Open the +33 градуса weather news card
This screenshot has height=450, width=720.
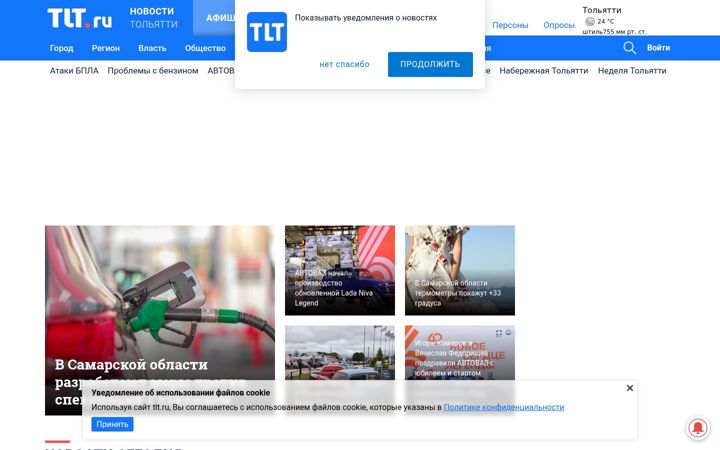460,270
